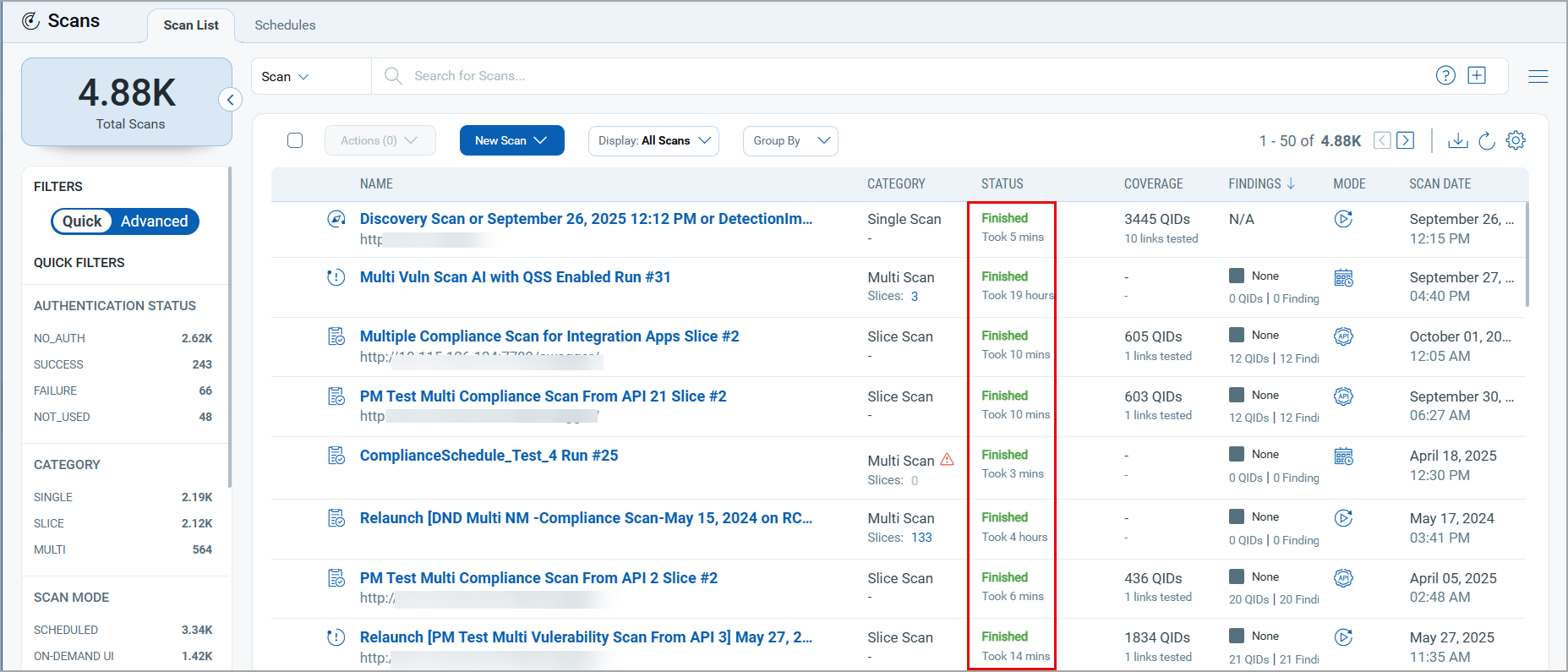Open the table settings gear icon
This screenshot has height=672, width=1568.
click(1516, 140)
